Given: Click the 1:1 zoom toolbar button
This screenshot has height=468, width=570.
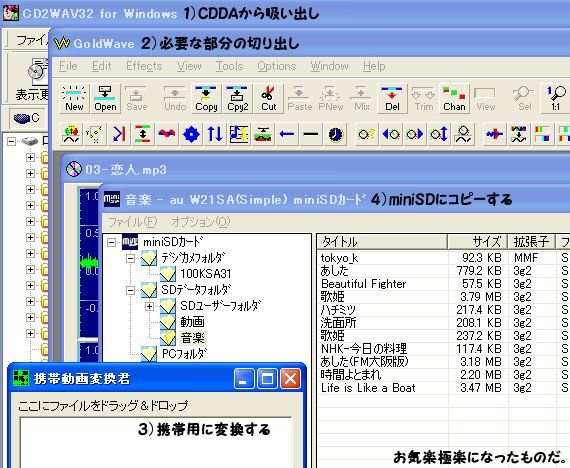Looking at the screenshot, I should [x=555, y=99].
